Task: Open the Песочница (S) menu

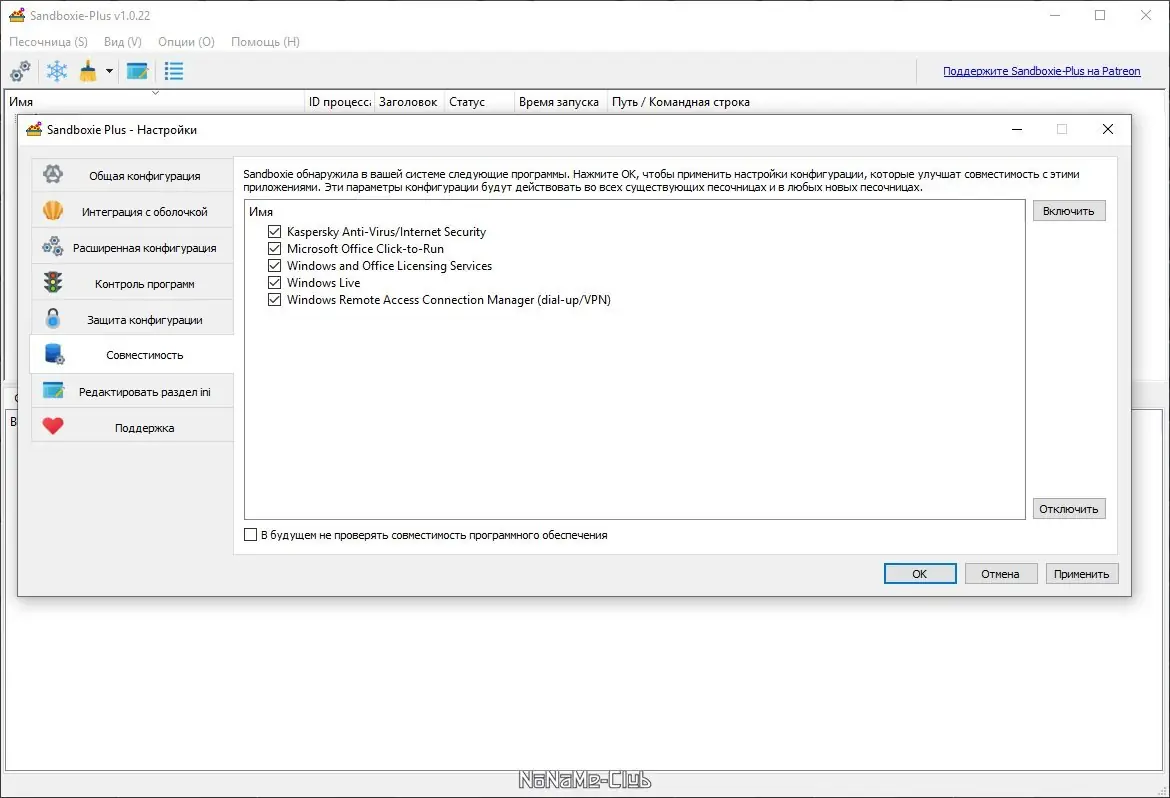Action: click(x=49, y=42)
